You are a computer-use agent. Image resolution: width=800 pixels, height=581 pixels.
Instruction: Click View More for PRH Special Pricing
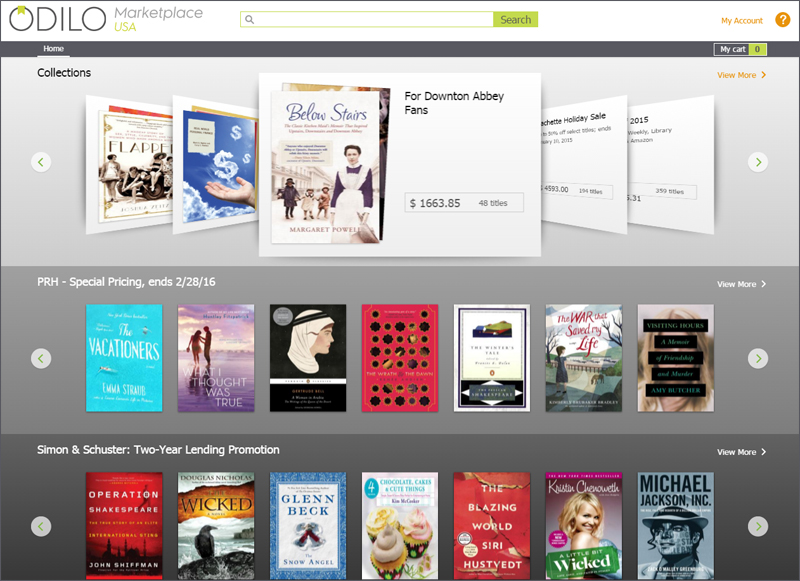tap(741, 284)
